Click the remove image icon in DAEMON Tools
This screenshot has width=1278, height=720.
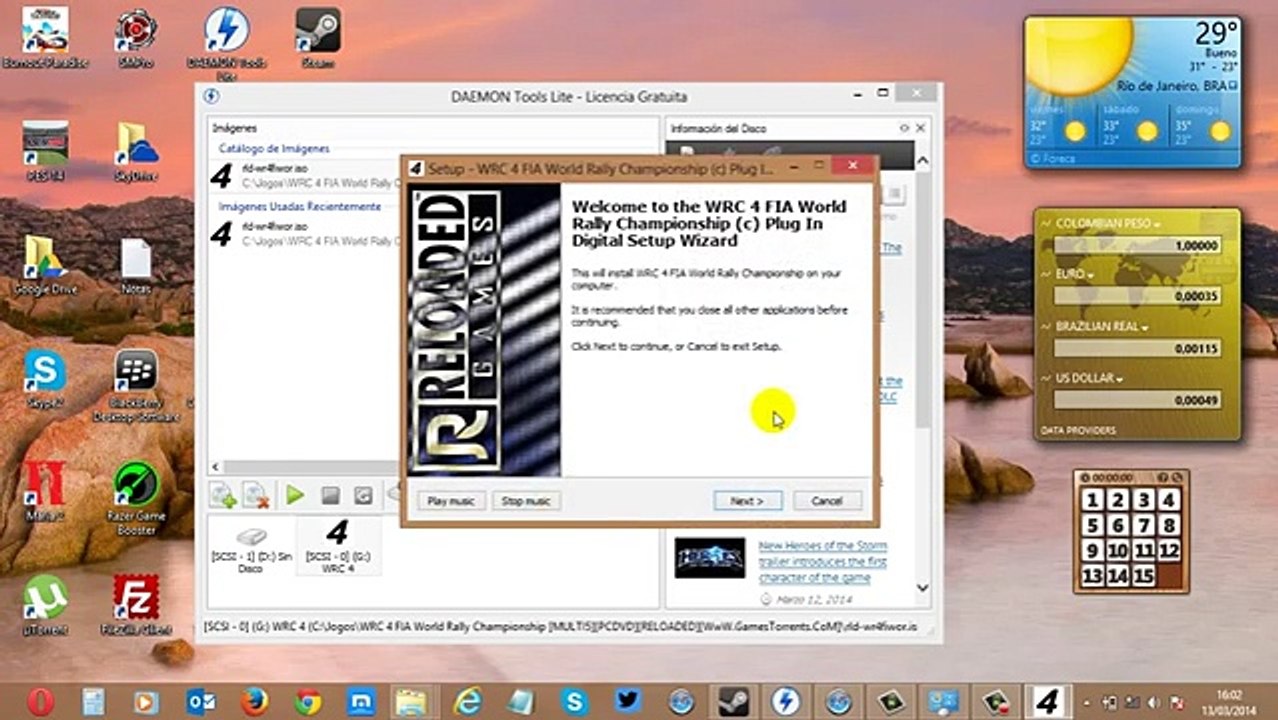click(257, 495)
